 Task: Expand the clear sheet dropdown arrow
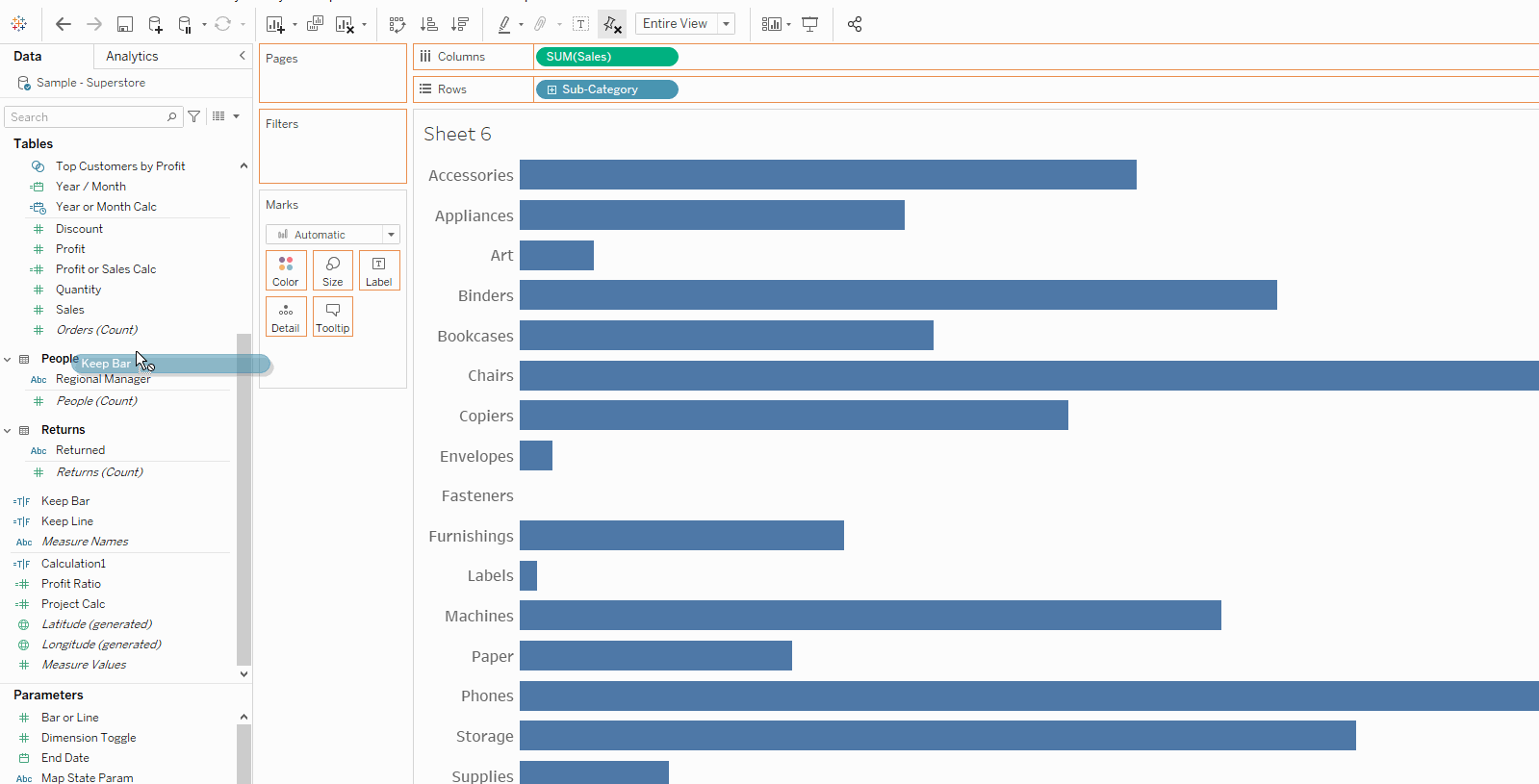coord(364,25)
